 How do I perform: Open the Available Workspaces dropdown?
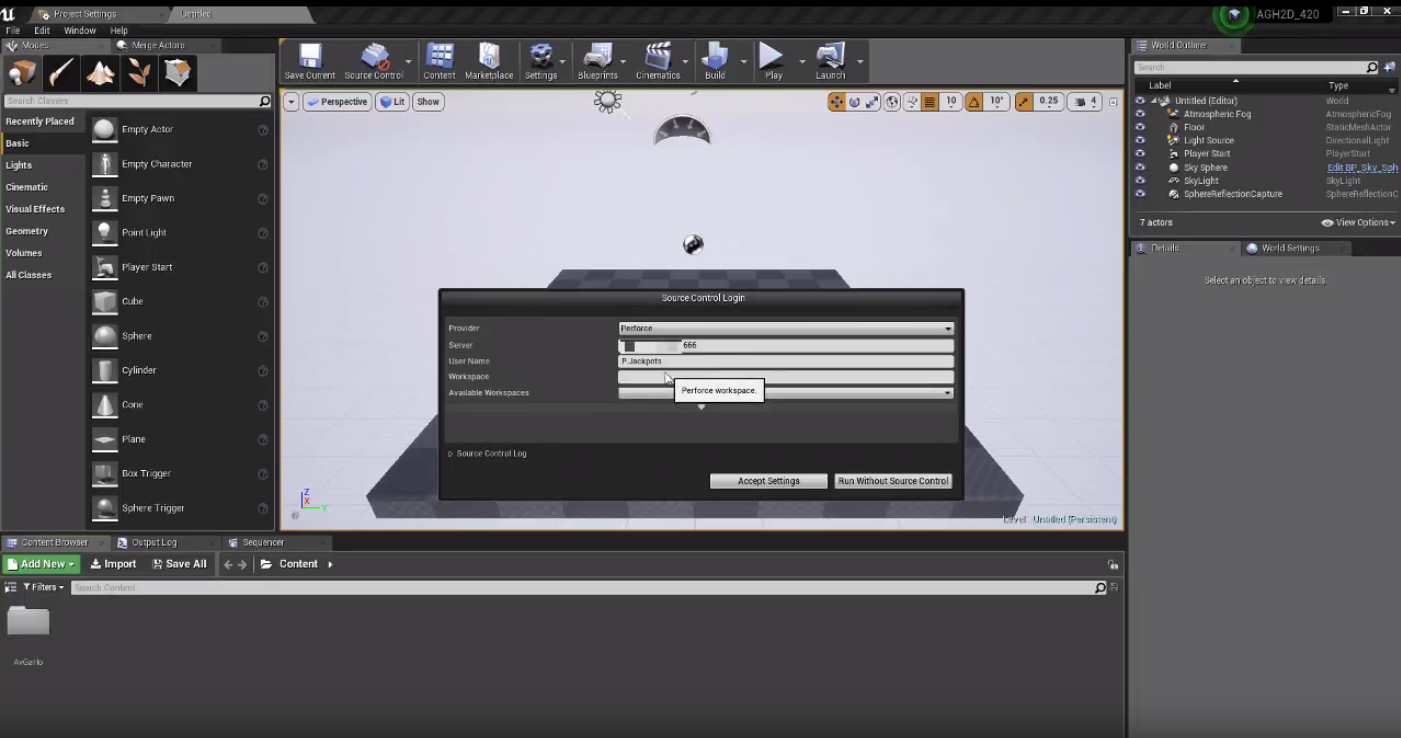786,393
